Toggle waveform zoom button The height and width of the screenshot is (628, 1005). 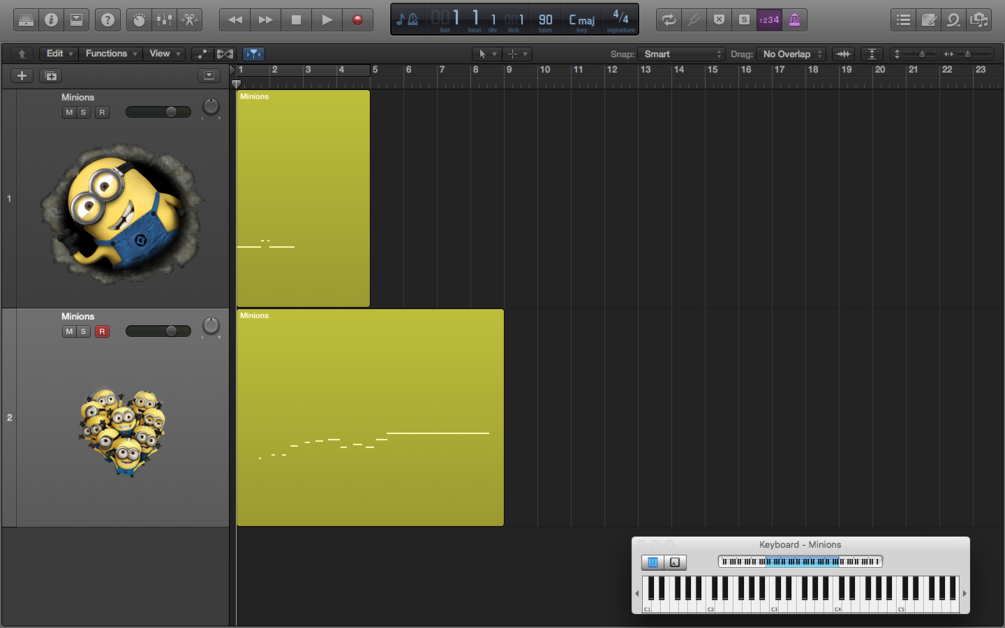843,54
